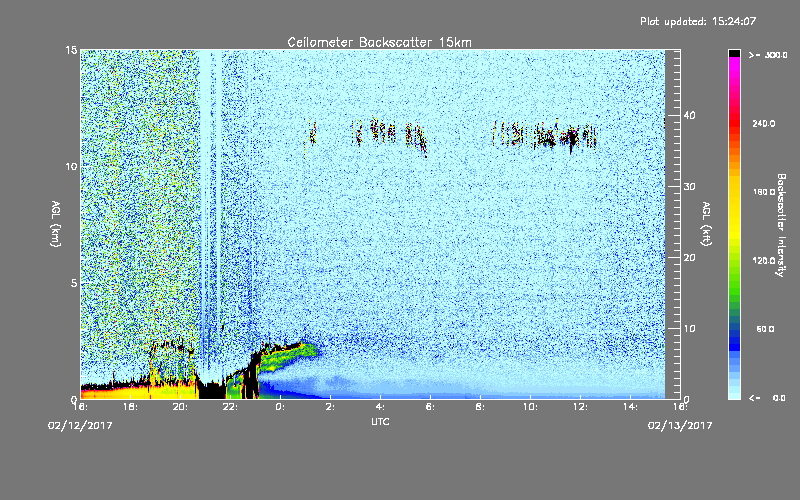The height and width of the screenshot is (500, 800).
Task: Click the 15 km tick label on left axis
Action: (x=71, y=50)
